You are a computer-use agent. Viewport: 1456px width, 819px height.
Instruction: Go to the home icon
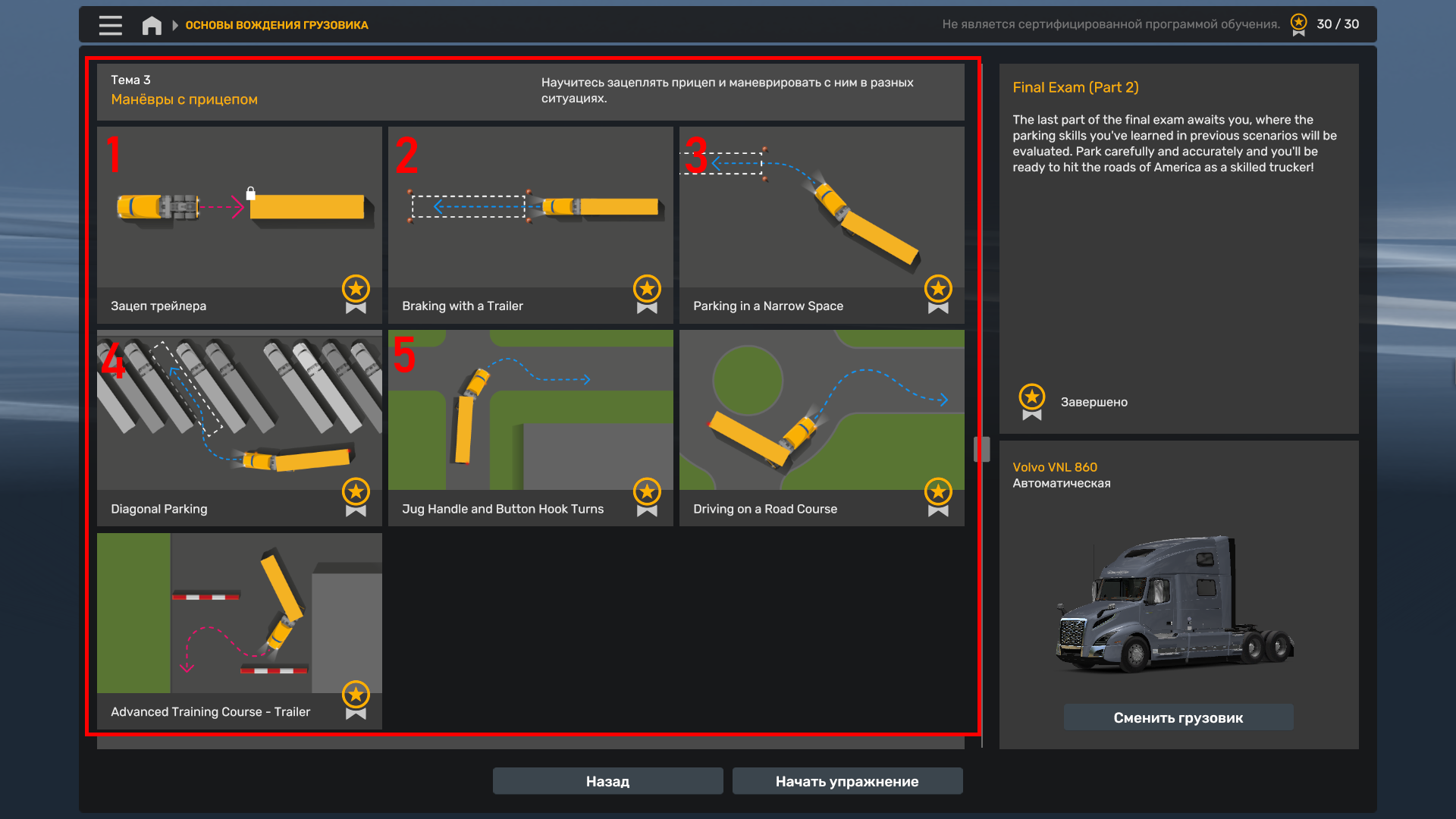(x=152, y=25)
